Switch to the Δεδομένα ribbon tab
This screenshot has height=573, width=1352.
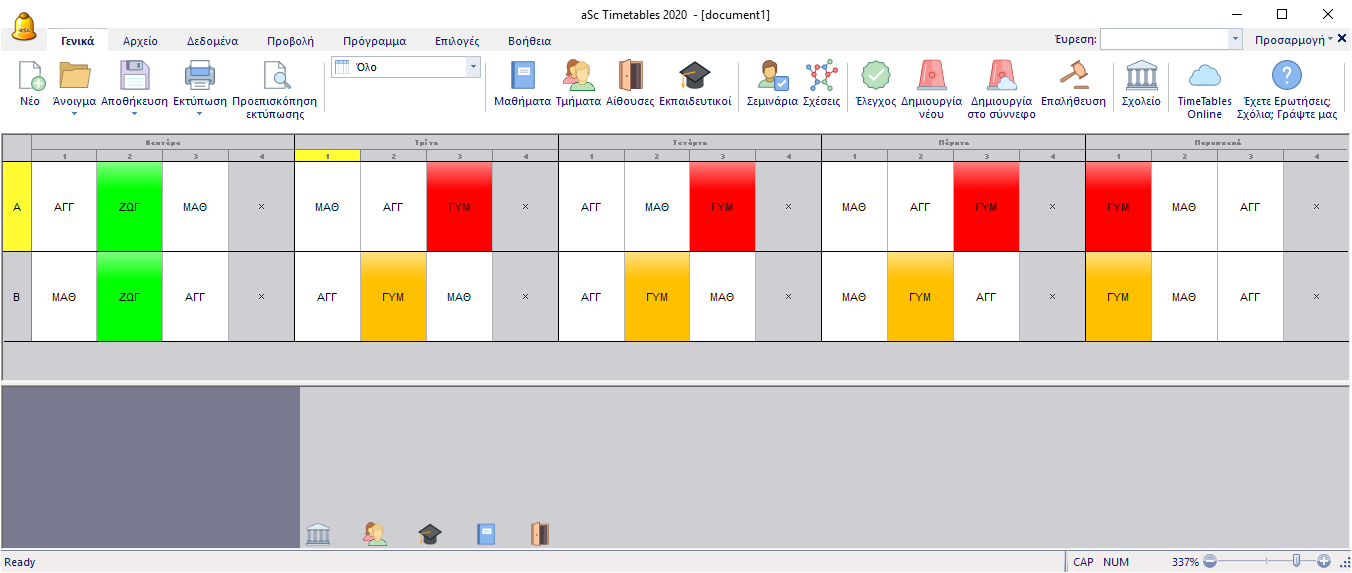(212, 41)
